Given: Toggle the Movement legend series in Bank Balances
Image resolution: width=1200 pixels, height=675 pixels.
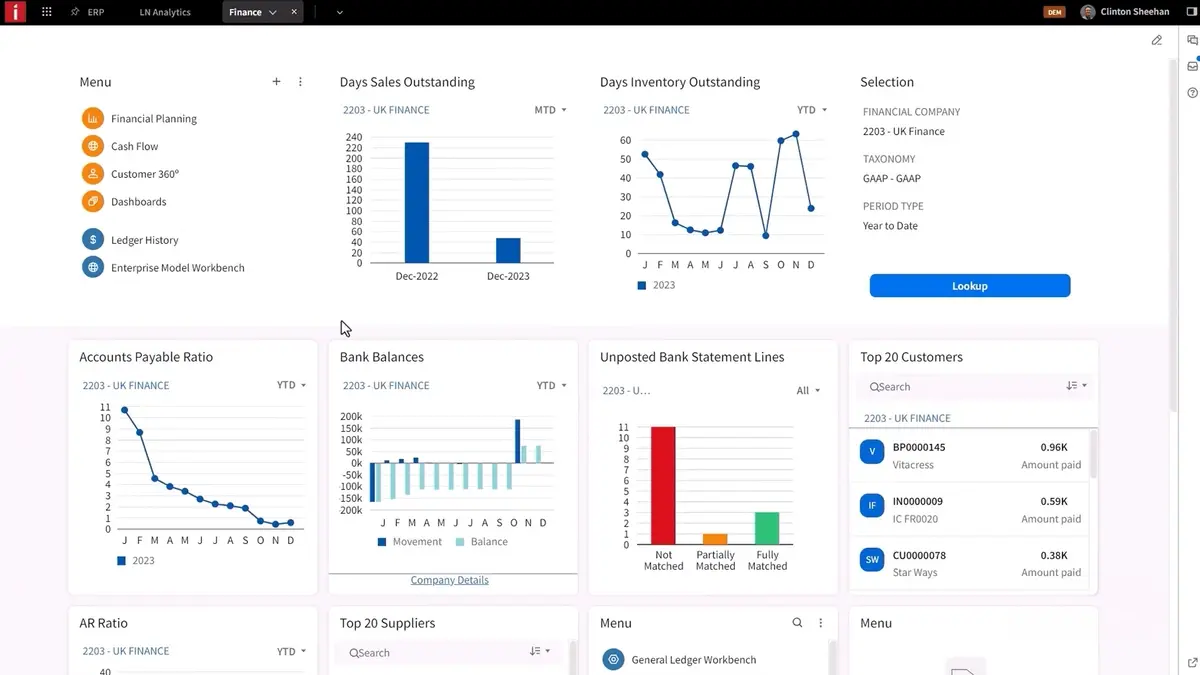Looking at the screenshot, I should [x=409, y=542].
